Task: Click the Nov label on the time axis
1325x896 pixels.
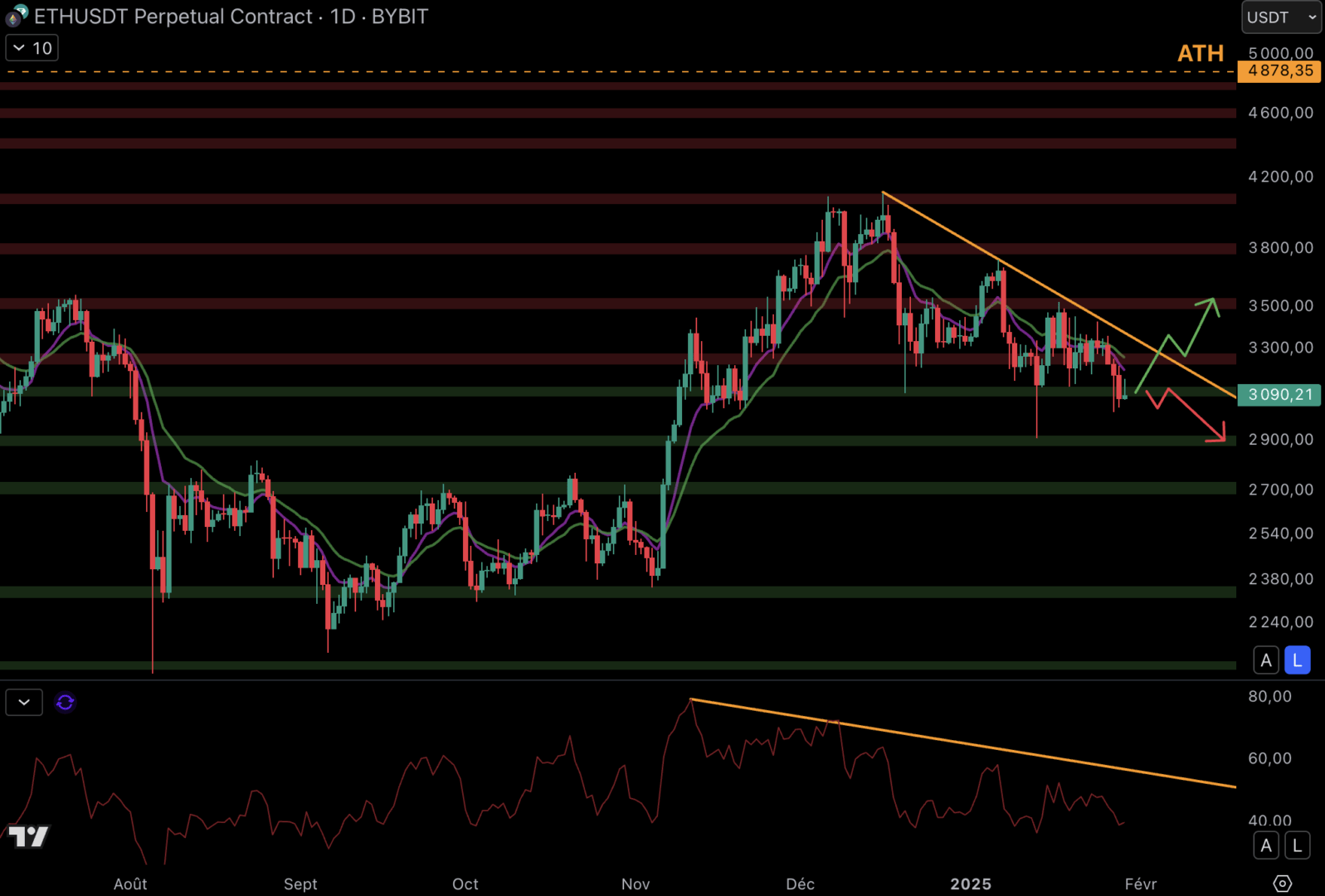Action: [x=636, y=884]
